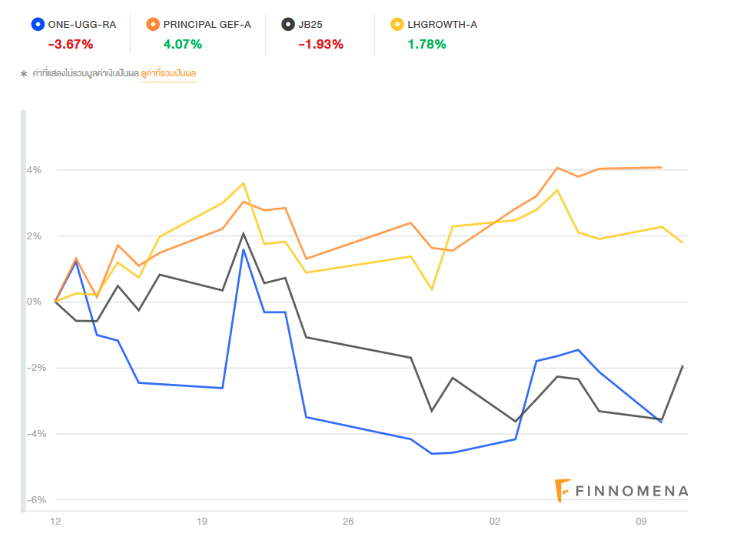Click the FINNOMENA logo watermark

(x=621, y=490)
